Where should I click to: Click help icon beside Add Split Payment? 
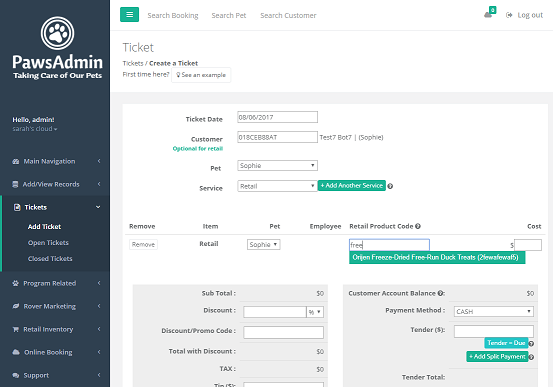(x=531, y=357)
